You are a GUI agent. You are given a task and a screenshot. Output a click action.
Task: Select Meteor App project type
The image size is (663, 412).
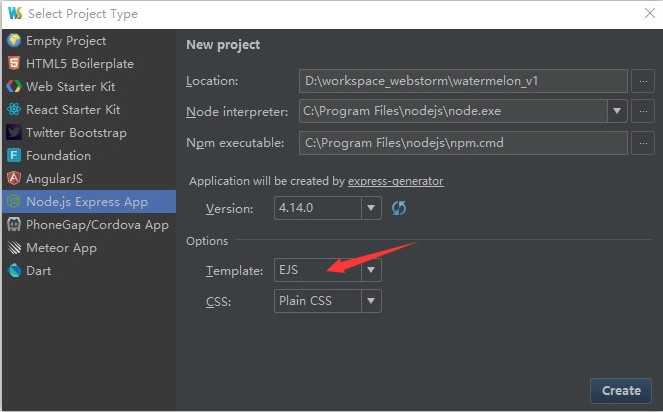coord(89,247)
